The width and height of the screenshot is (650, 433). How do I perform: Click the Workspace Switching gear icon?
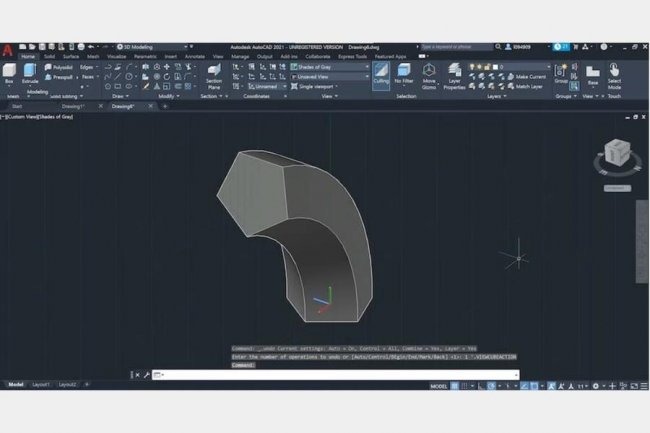pyautogui.click(x=596, y=386)
